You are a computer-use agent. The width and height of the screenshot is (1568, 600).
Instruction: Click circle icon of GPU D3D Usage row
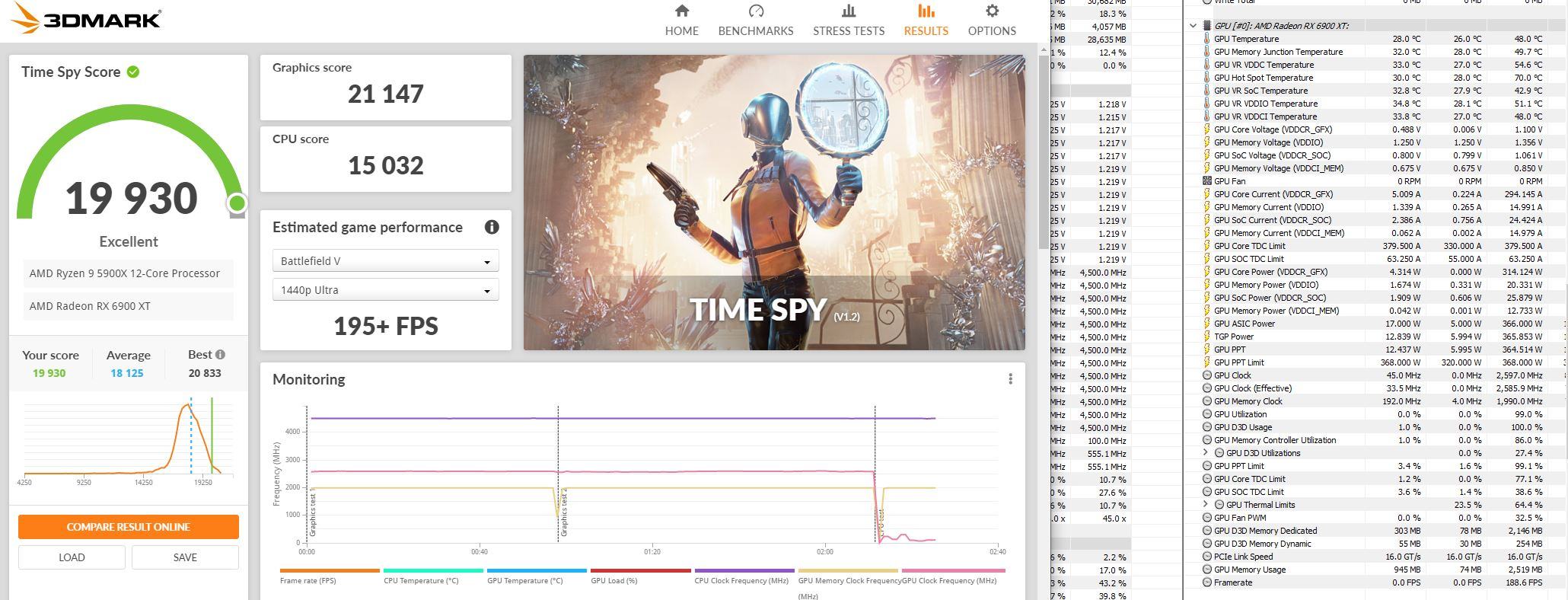coord(1206,427)
